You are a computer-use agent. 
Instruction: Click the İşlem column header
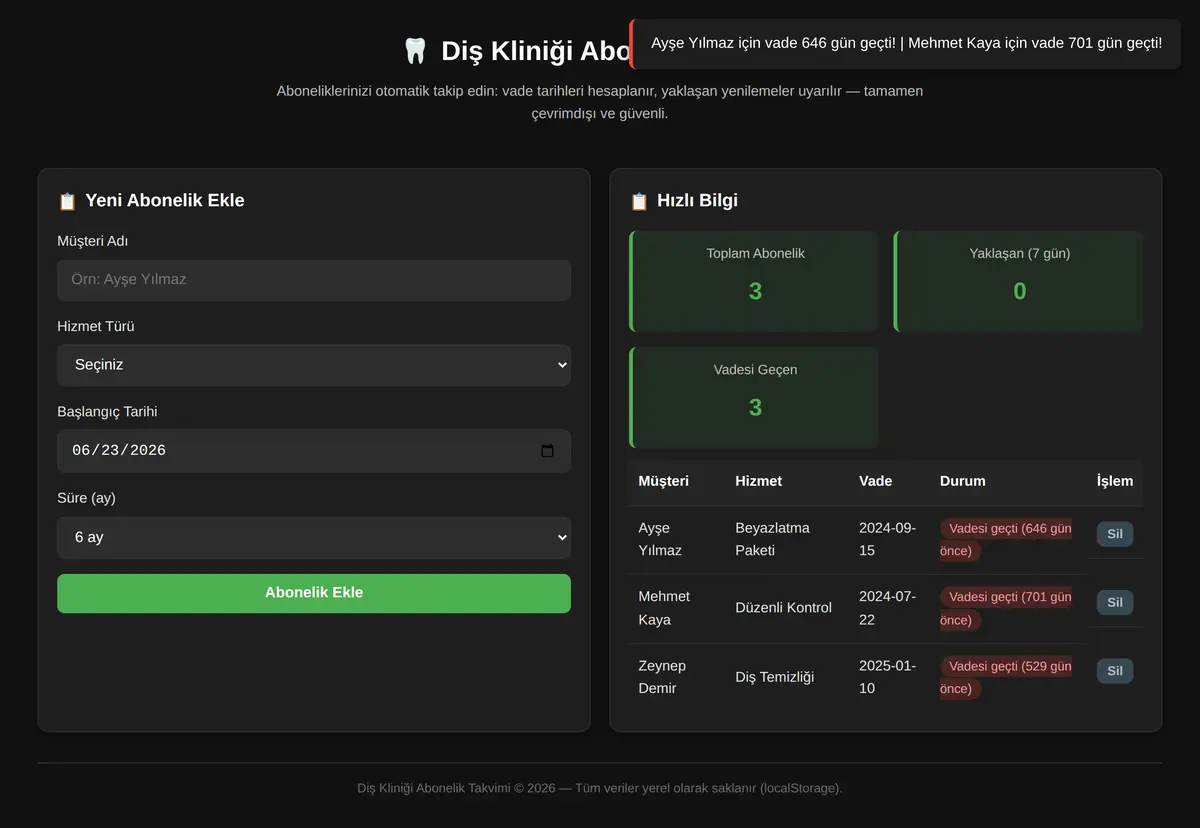pos(1115,481)
